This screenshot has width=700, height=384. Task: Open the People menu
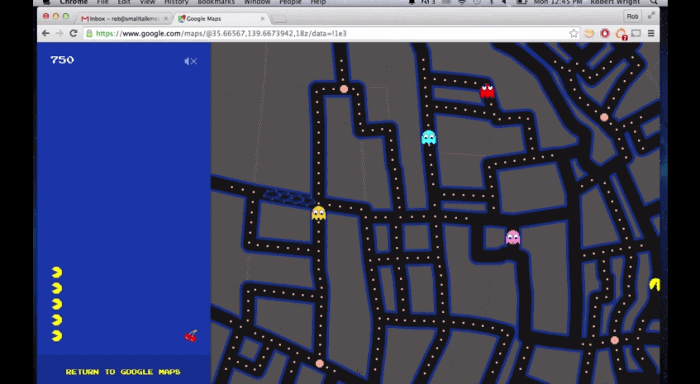pos(290,2)
